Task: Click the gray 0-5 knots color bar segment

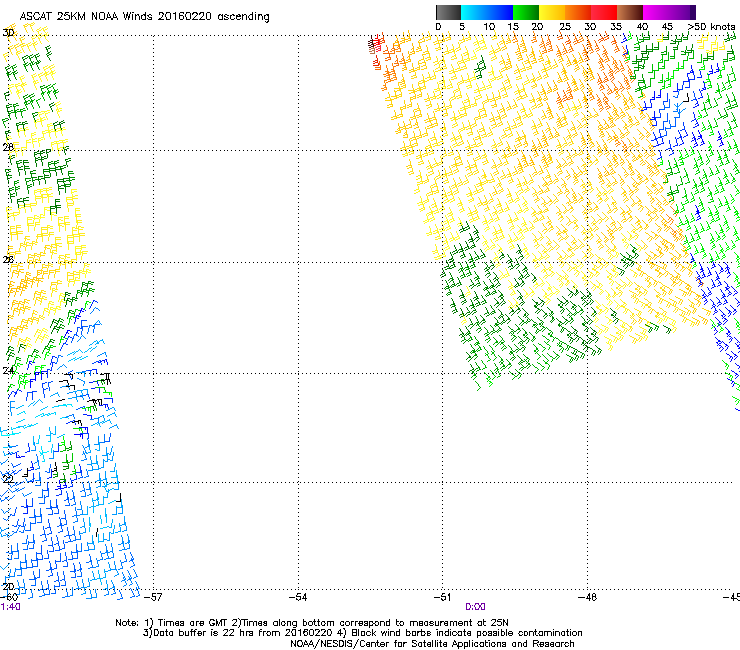Action: point(448,12)
